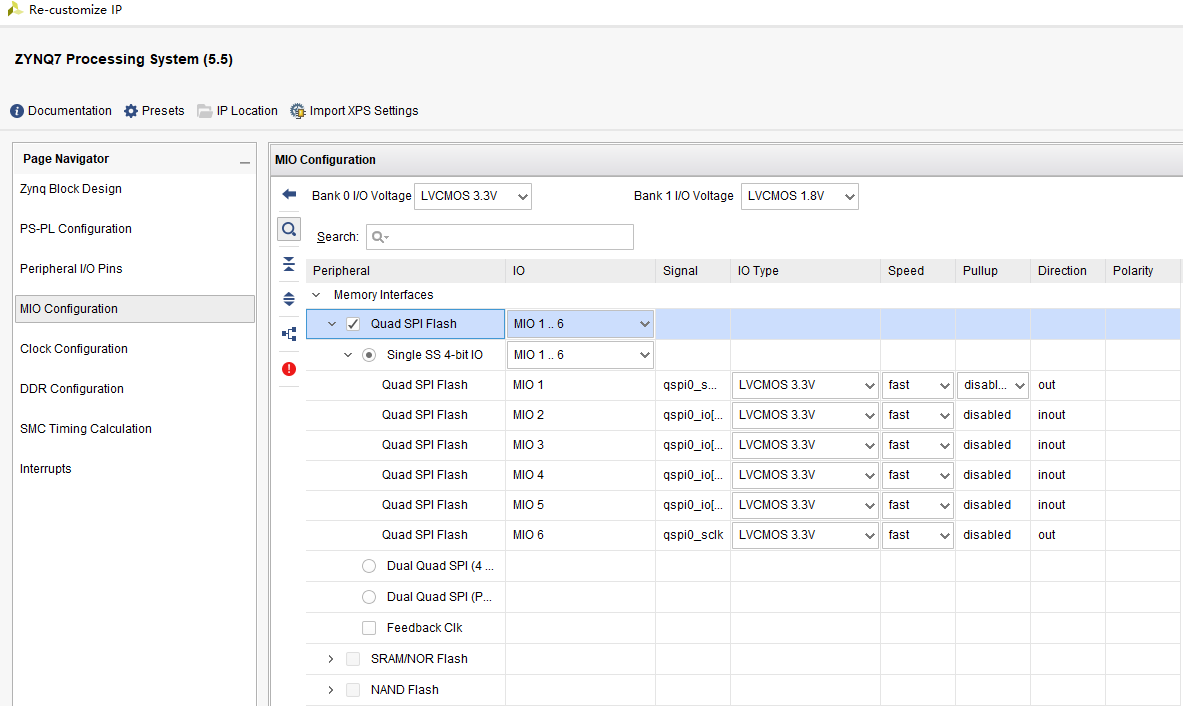Viewport: 1183px width, 706px height.
Task: Uncheck the Quad SPI Flash checkbox
Action: (x=352, y=324)
